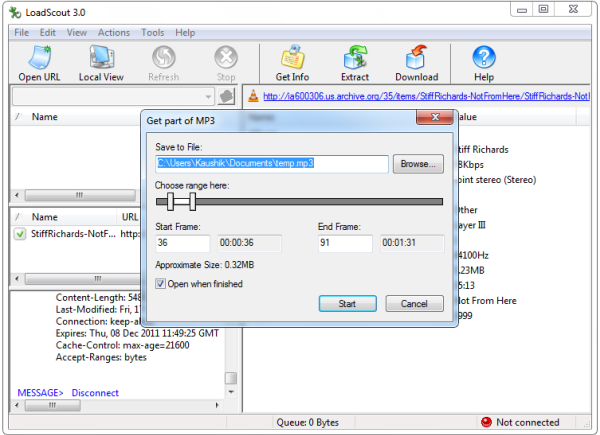Maximize the LoadScout window
Viewport: 600px width, 435px height.
(x=543, y=10)
